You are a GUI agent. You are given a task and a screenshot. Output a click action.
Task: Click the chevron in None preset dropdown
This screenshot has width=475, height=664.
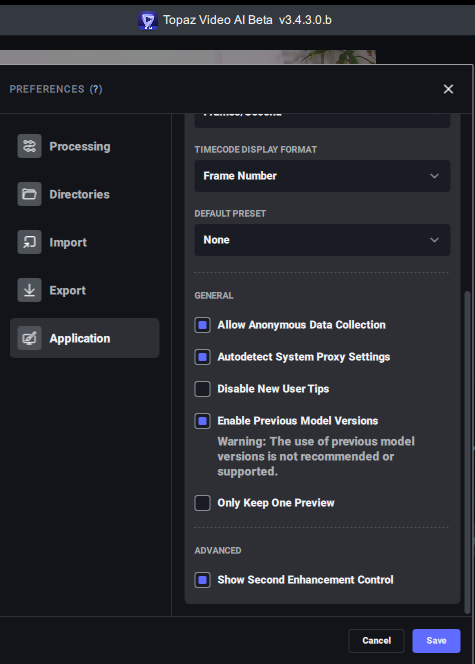(x=434, y=240)
